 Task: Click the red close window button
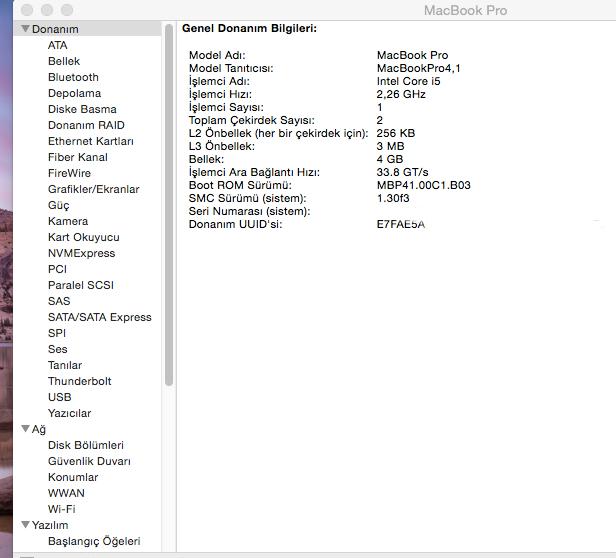[x=25, y=9]
